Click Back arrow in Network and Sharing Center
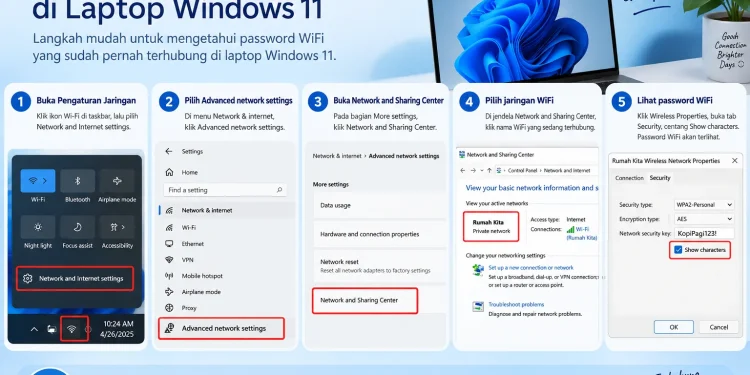Image resolution: width=750 pixels, height=375 pixels. pos(463,170)
